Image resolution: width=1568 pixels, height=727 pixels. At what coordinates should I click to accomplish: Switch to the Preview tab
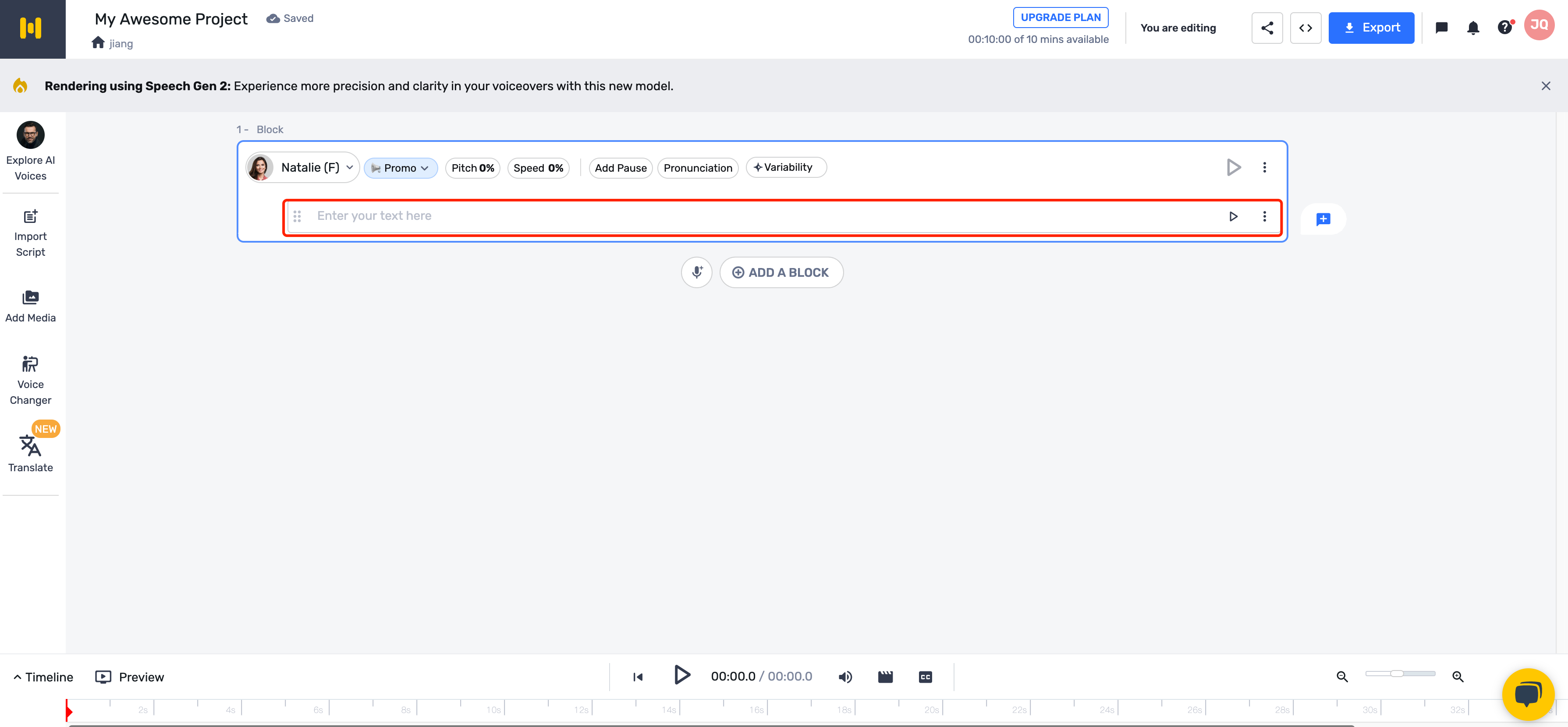(x=130, y=677)
